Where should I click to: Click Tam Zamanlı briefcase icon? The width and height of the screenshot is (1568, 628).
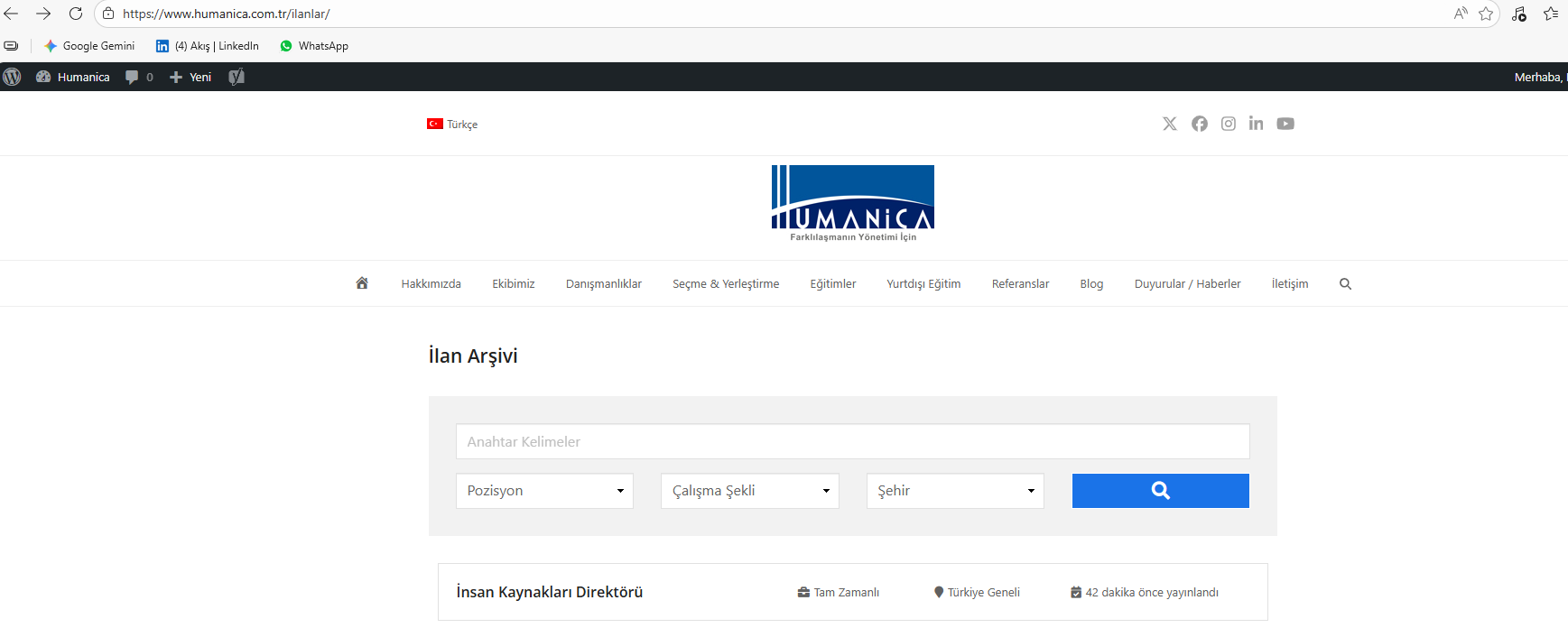coord(803,593)
